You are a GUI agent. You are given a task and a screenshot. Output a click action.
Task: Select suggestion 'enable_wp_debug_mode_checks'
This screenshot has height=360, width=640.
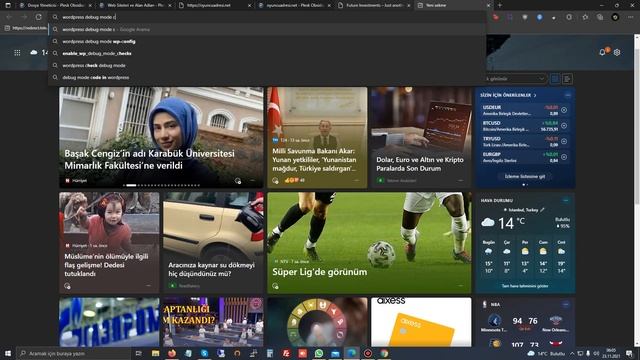pos(267,53)
